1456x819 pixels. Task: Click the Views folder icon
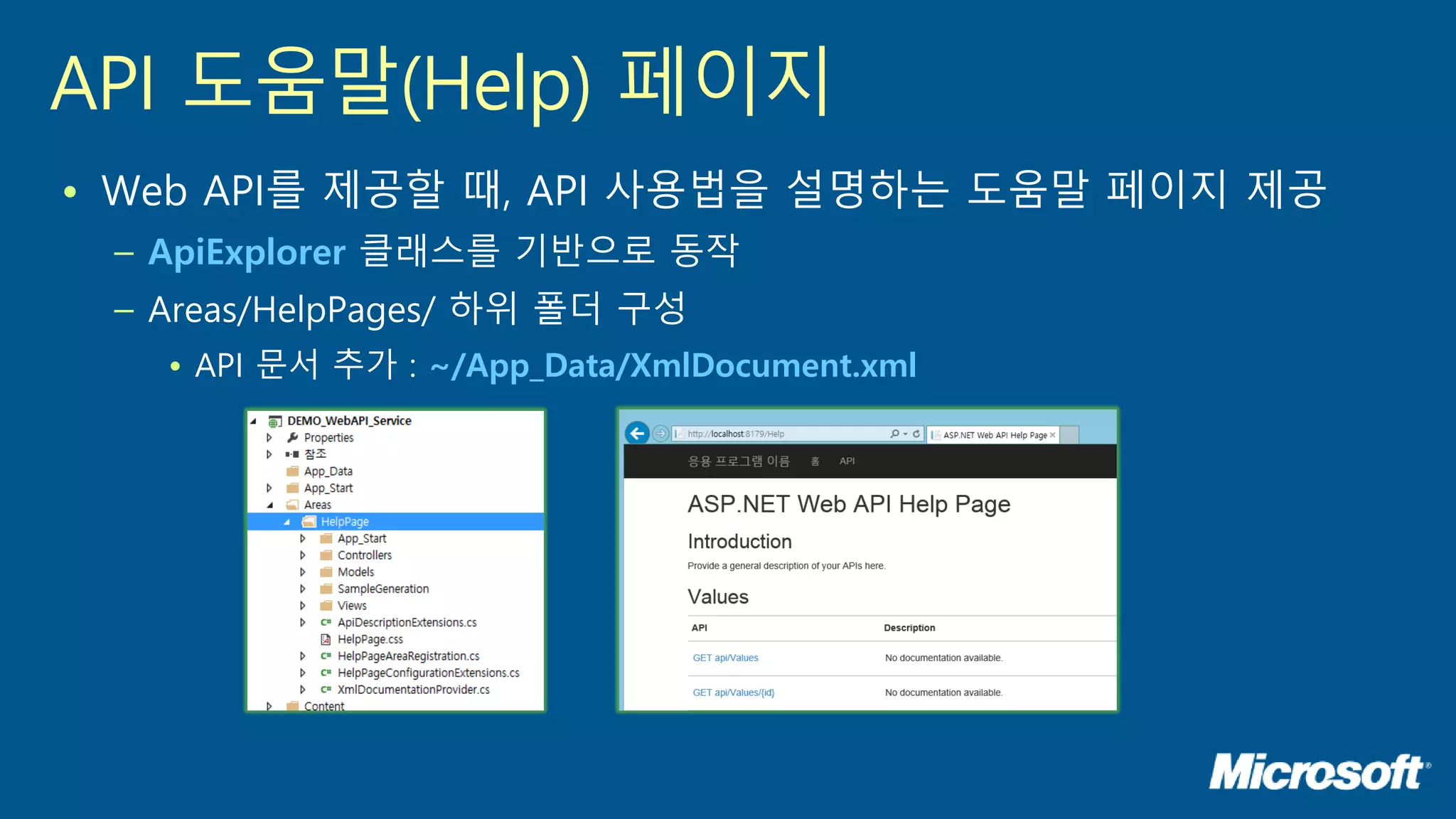(x=326, y=605)
